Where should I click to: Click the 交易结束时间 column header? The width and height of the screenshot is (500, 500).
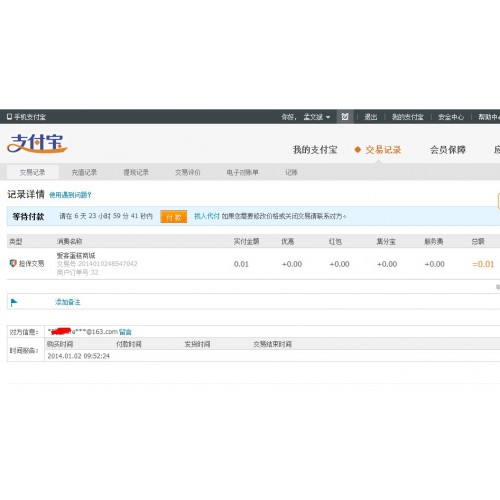pos(272,344)
